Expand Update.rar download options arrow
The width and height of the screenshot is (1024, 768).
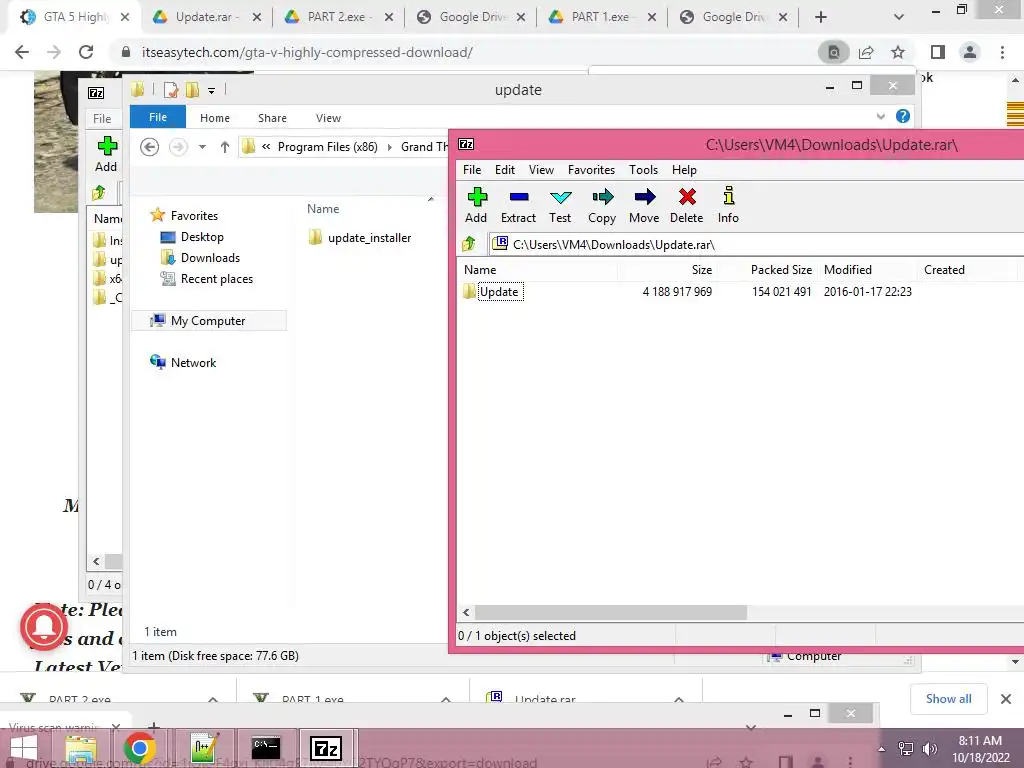(679, 699)
